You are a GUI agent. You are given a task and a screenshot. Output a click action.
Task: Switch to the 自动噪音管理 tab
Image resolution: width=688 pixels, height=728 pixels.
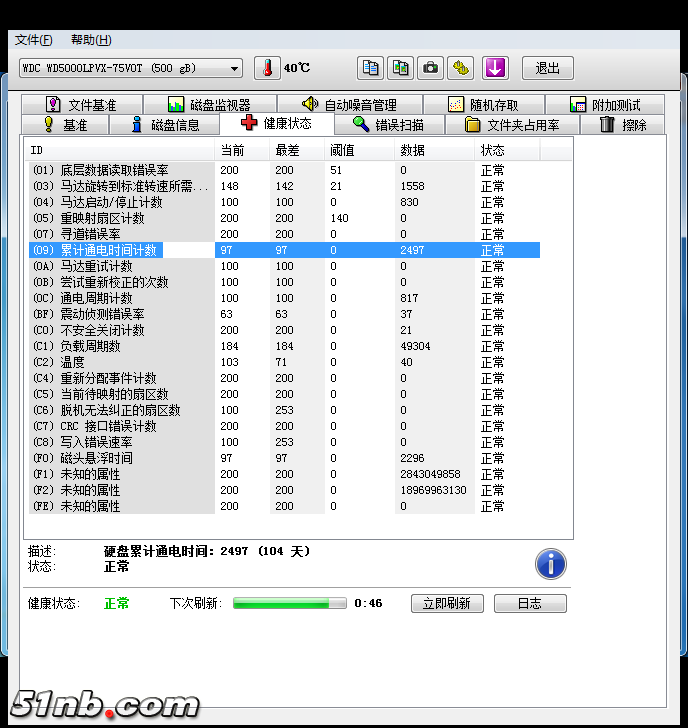(x=350, y=105)
